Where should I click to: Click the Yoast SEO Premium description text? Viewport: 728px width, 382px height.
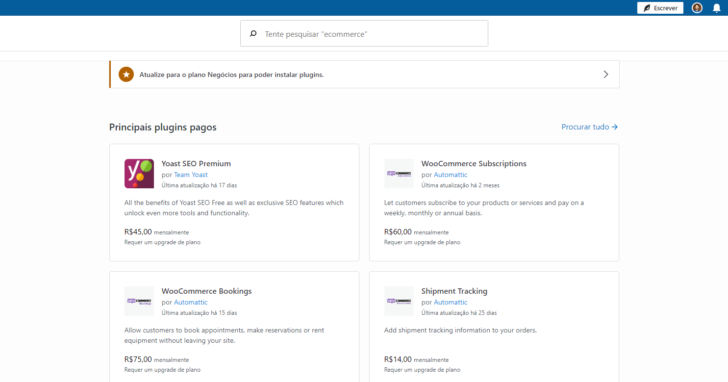tap(234, 208)
